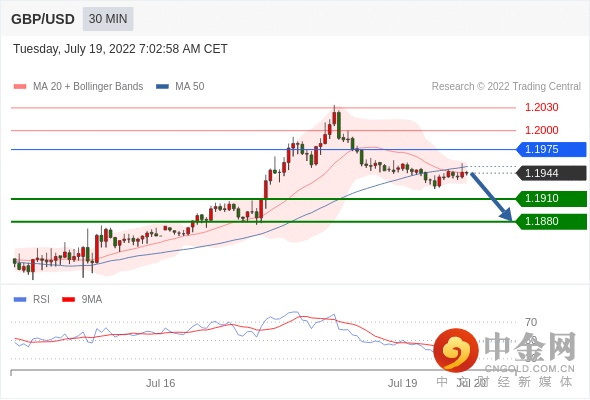
Task: Click the Jul 19 date axis marker
Action: click(402, 383)
